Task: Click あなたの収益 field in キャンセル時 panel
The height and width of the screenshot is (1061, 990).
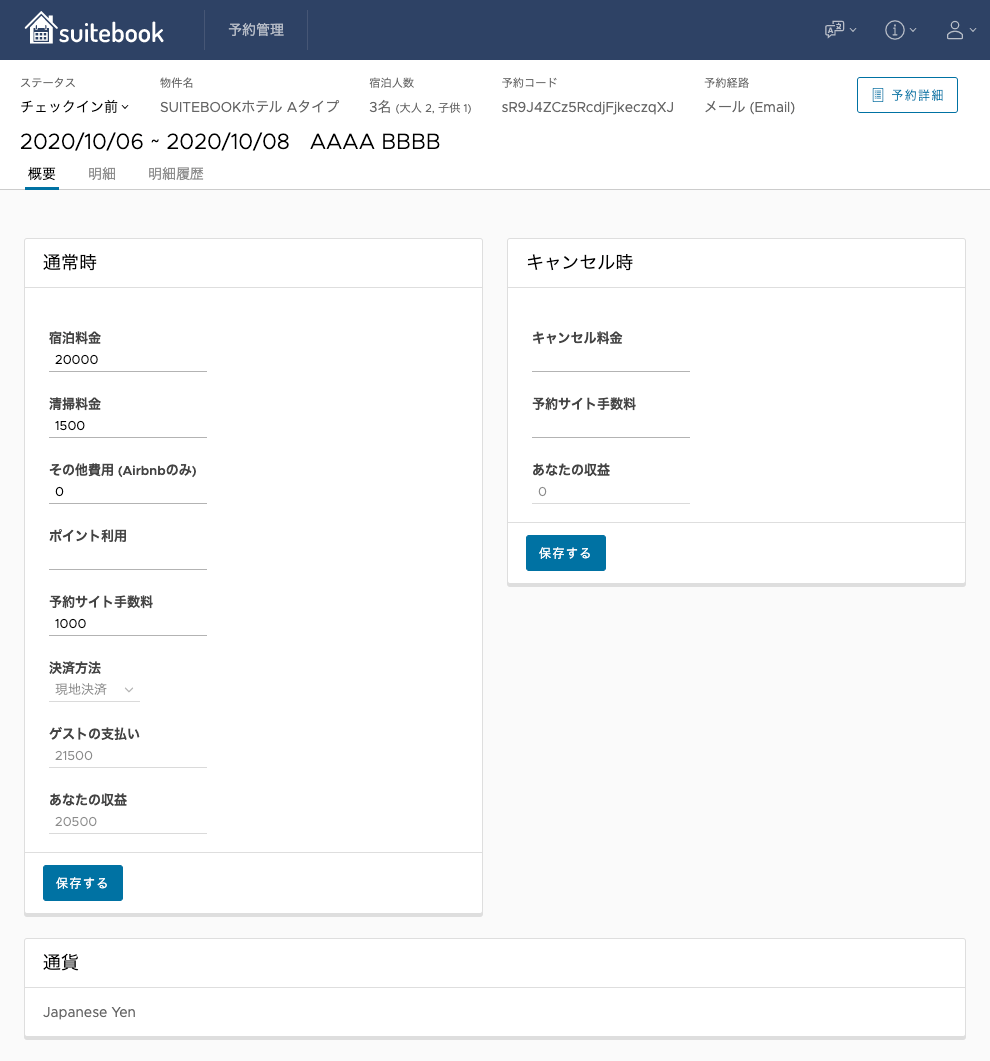Action: [610, 491]
